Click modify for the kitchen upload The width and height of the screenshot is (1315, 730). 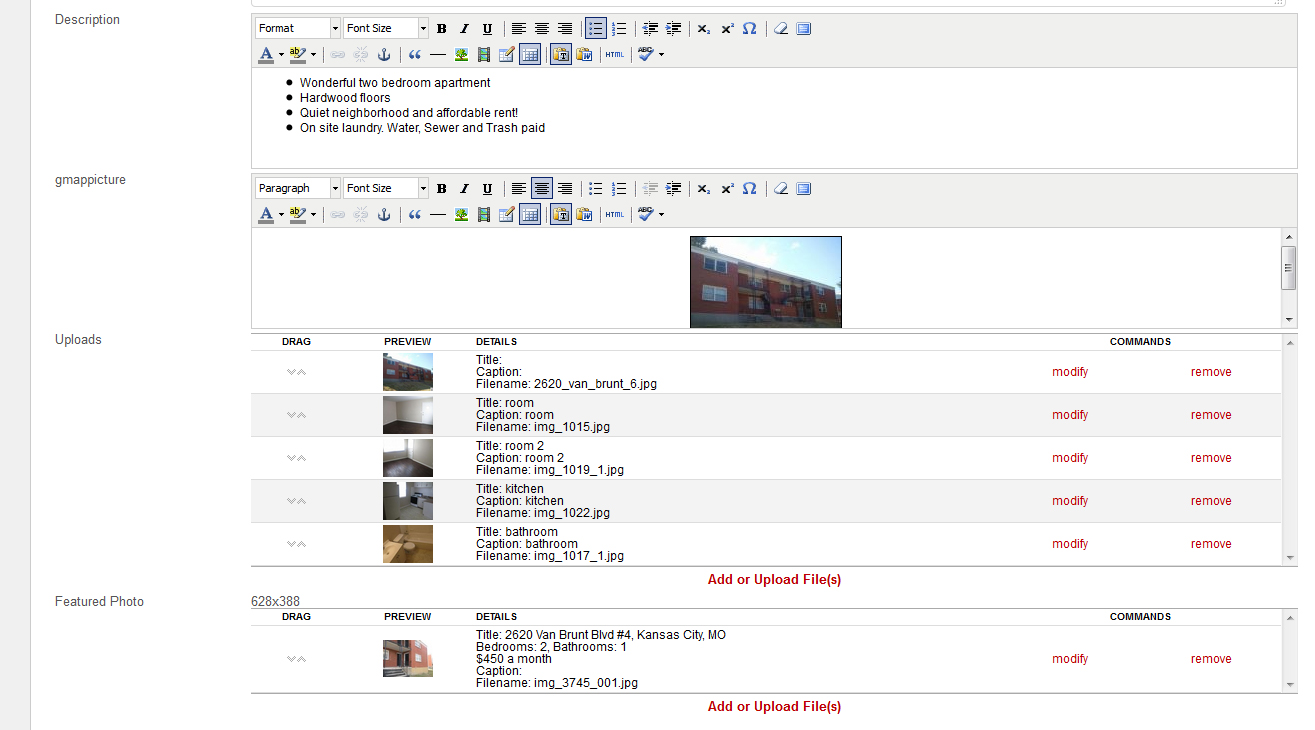coord(1069,501)
